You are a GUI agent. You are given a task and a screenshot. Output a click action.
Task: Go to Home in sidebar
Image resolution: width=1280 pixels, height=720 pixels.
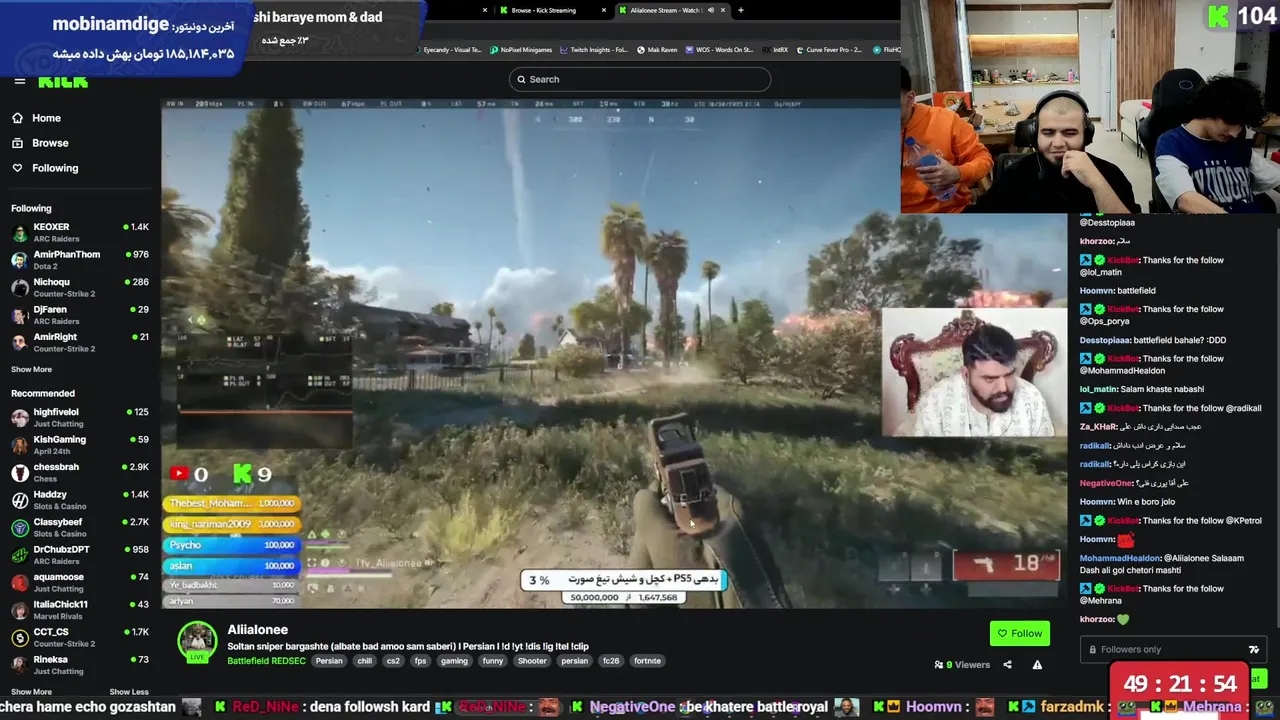(46, 118)
